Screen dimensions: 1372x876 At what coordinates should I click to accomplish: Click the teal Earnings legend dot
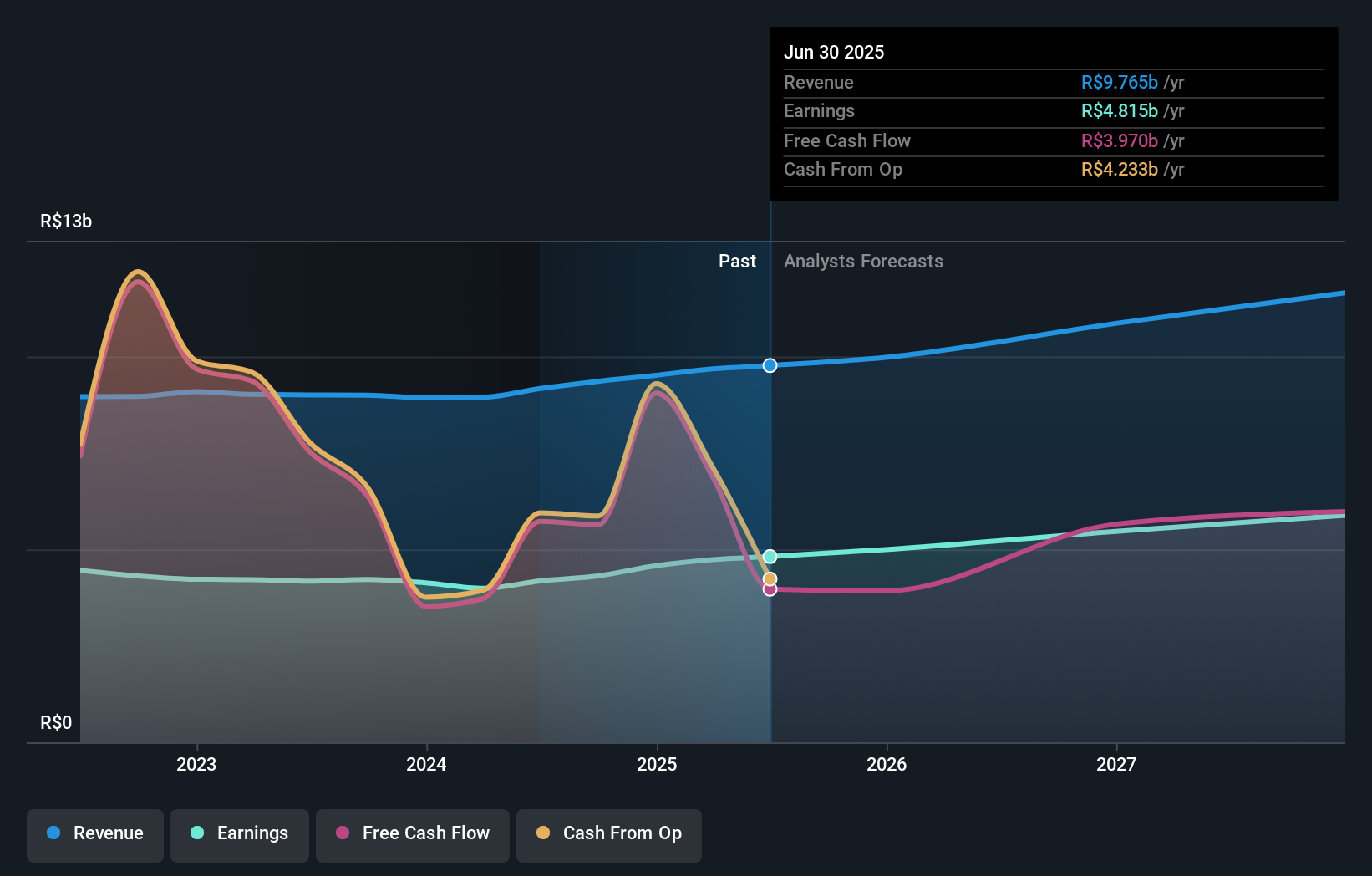197,833
